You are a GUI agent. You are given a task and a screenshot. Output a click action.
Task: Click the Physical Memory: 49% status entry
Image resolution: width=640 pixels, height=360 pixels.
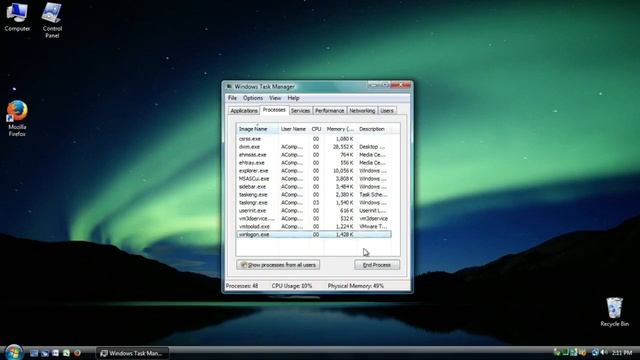pos(356,286)
